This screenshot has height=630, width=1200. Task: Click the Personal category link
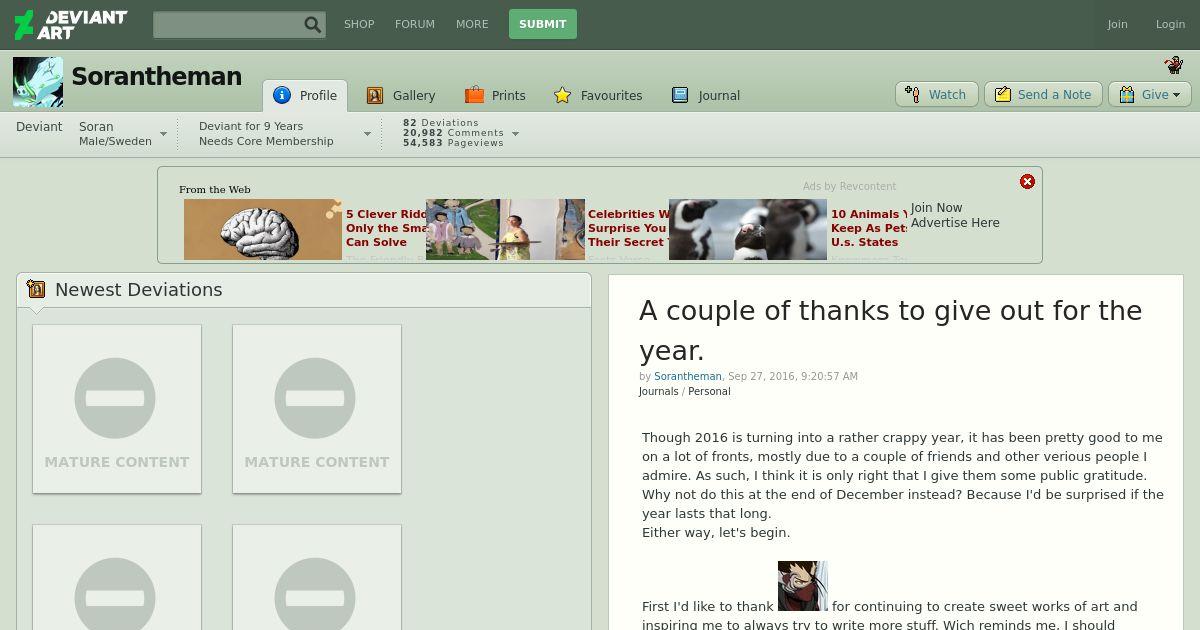(x=709, y=391)
